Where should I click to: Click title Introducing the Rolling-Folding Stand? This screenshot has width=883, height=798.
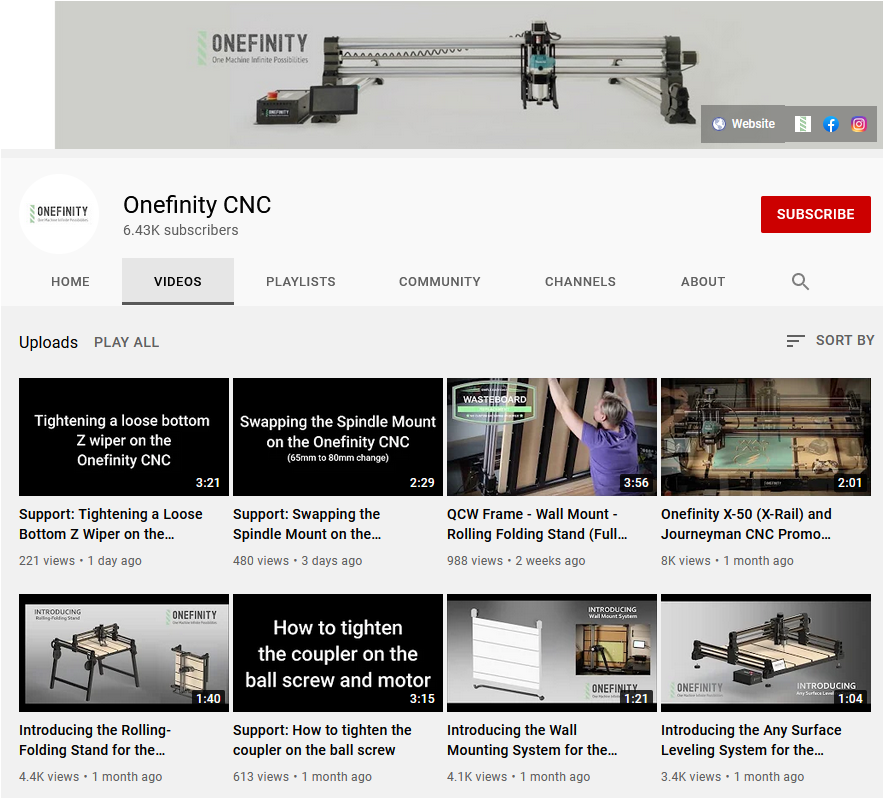95,740
